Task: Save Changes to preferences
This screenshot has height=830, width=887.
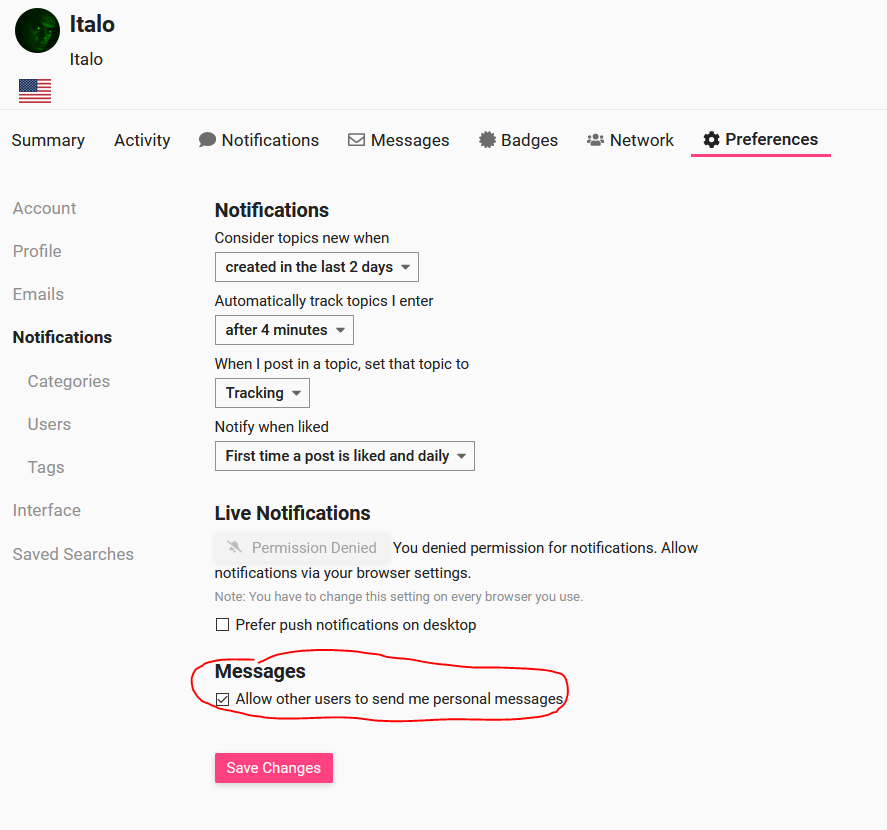Action: (274, 768)
